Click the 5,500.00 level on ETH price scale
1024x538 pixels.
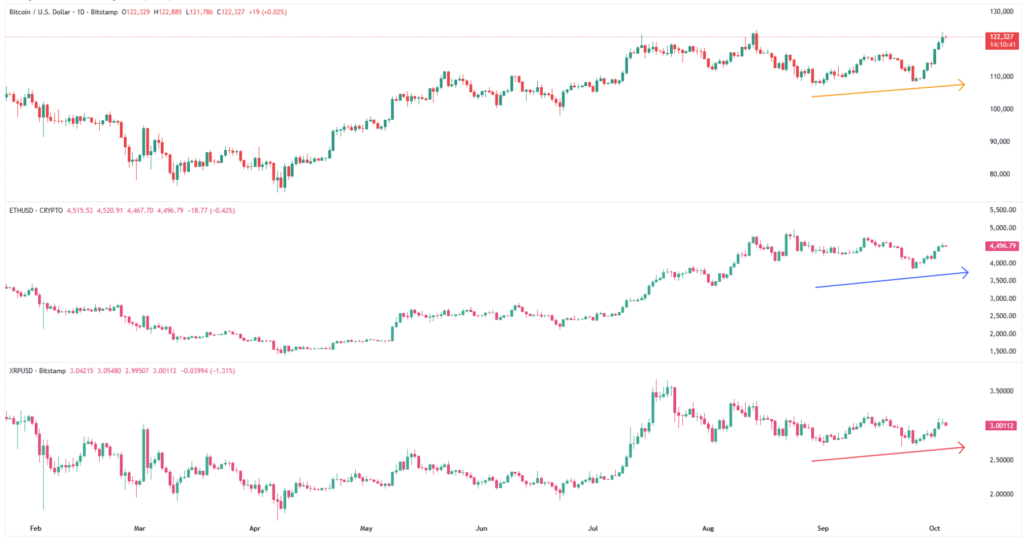tap(1002, 210)
